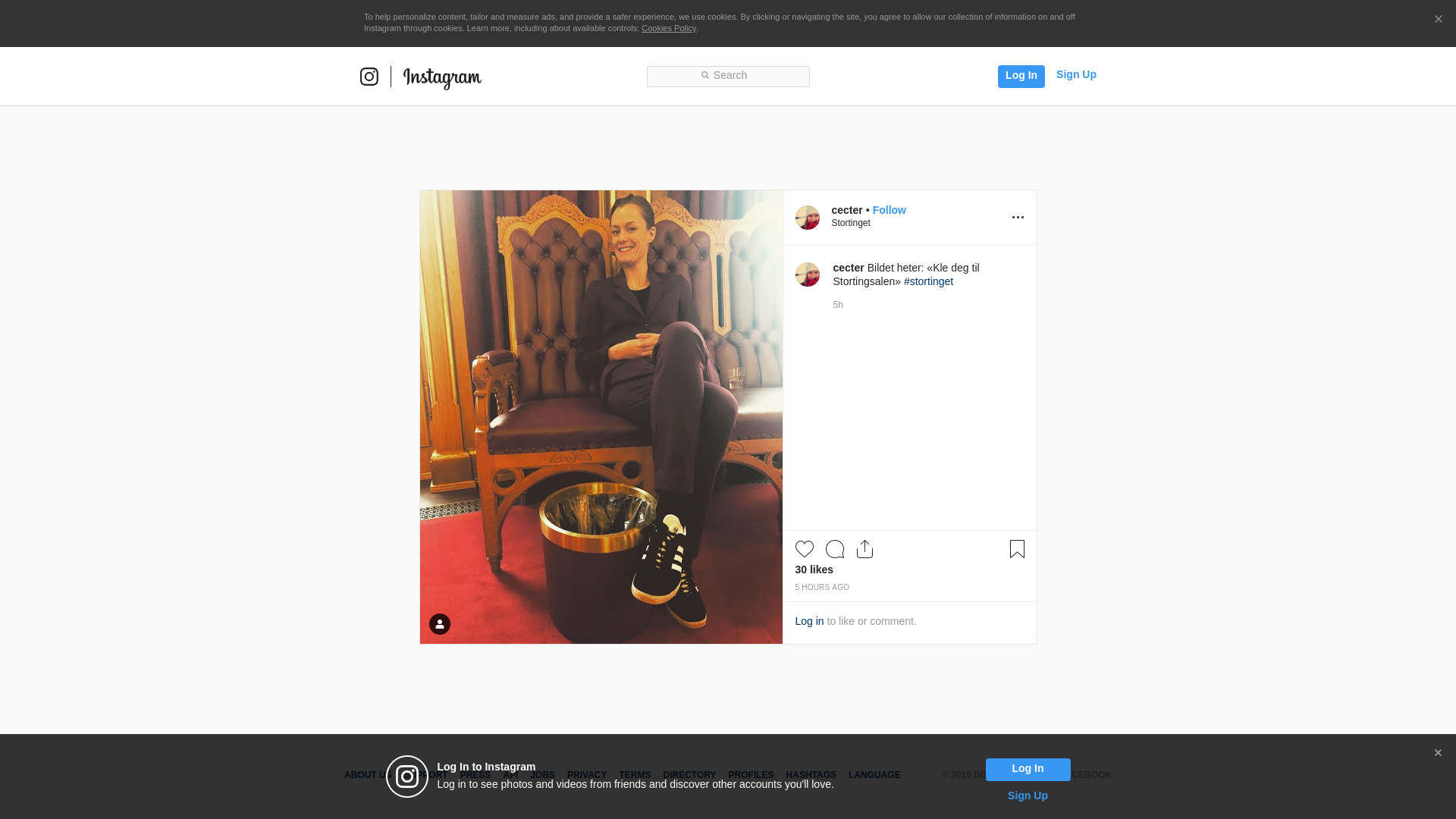Open the Cookies Policy link
This screenshot has height=819, width=1456.
pyautogui.click(x=668, y=28)
